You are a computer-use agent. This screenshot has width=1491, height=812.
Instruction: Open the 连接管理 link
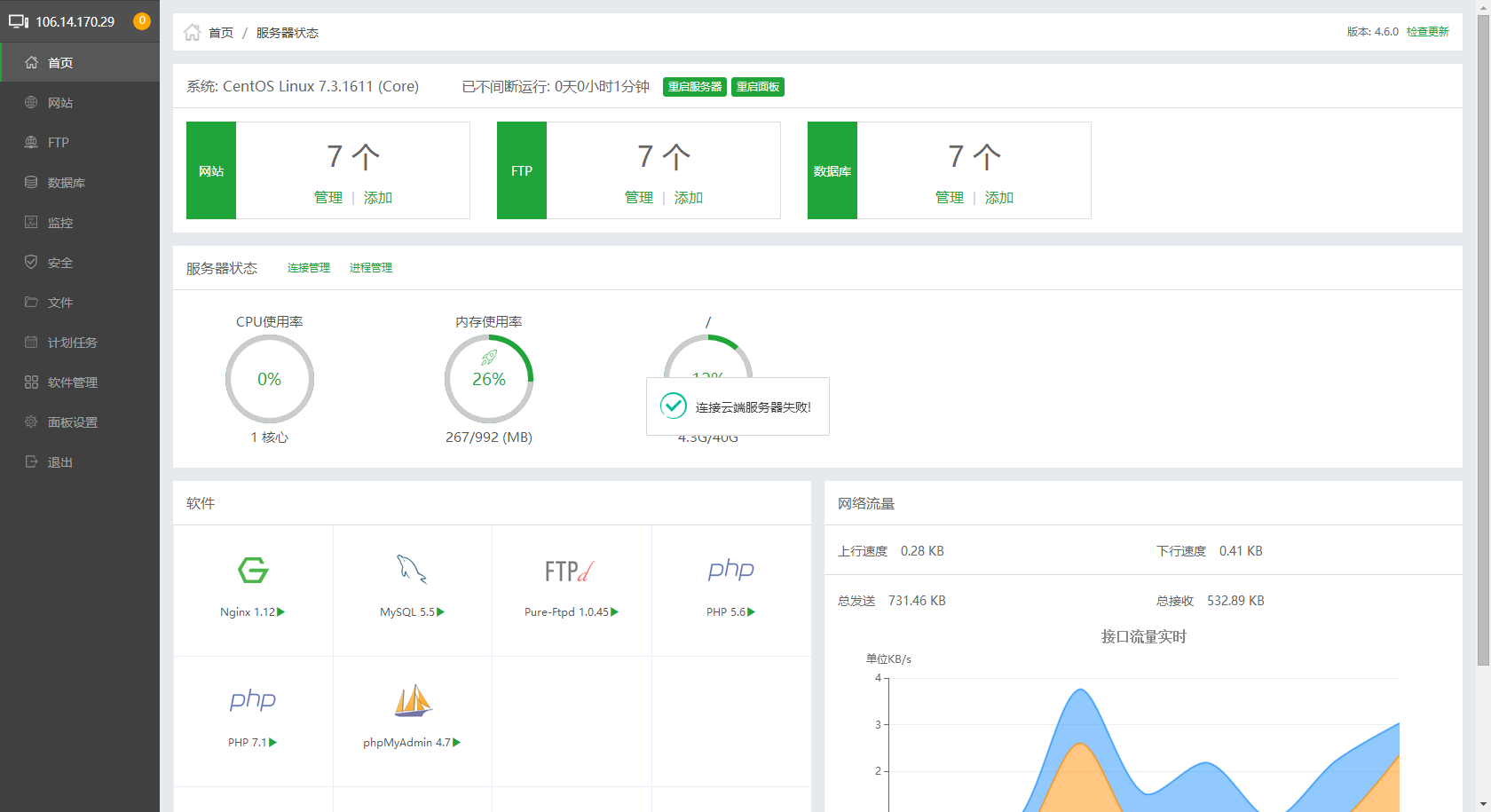coord(309,268)
